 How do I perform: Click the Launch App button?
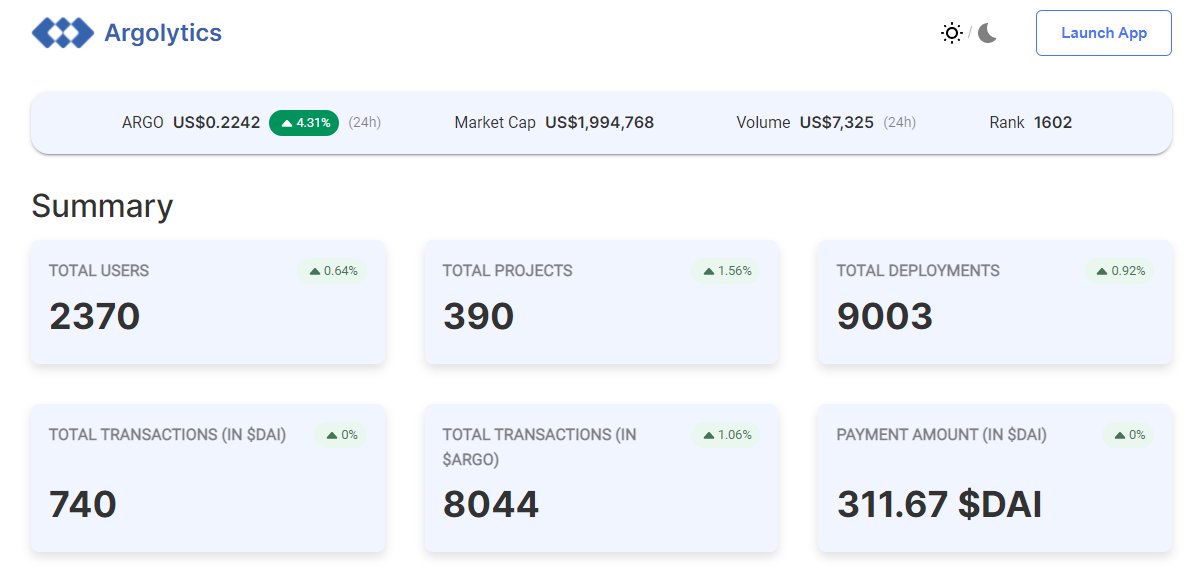pos(1104,33)
